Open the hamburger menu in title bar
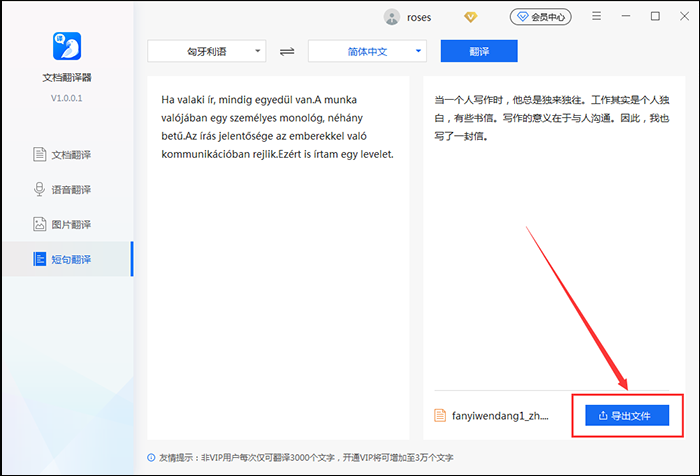The height and width of the screenshot is (476, 700). [x=596, y=17]
